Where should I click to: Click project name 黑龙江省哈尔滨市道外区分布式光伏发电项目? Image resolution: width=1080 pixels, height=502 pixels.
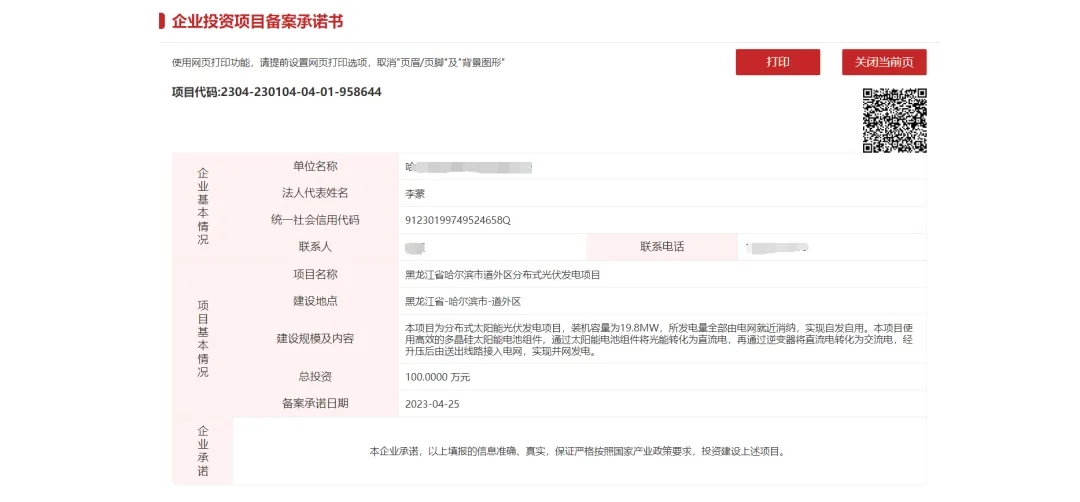point(503,275)
